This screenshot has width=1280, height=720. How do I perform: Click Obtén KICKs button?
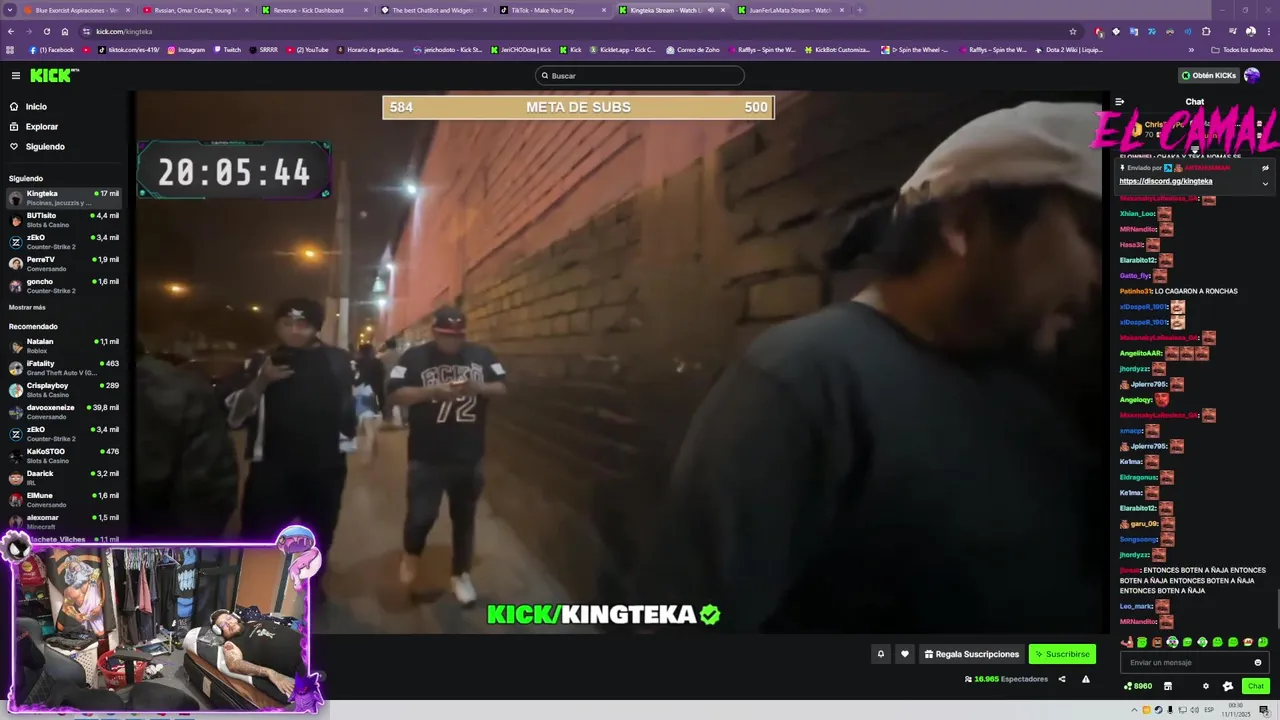pyautogui.click(x=1208, y=75)
